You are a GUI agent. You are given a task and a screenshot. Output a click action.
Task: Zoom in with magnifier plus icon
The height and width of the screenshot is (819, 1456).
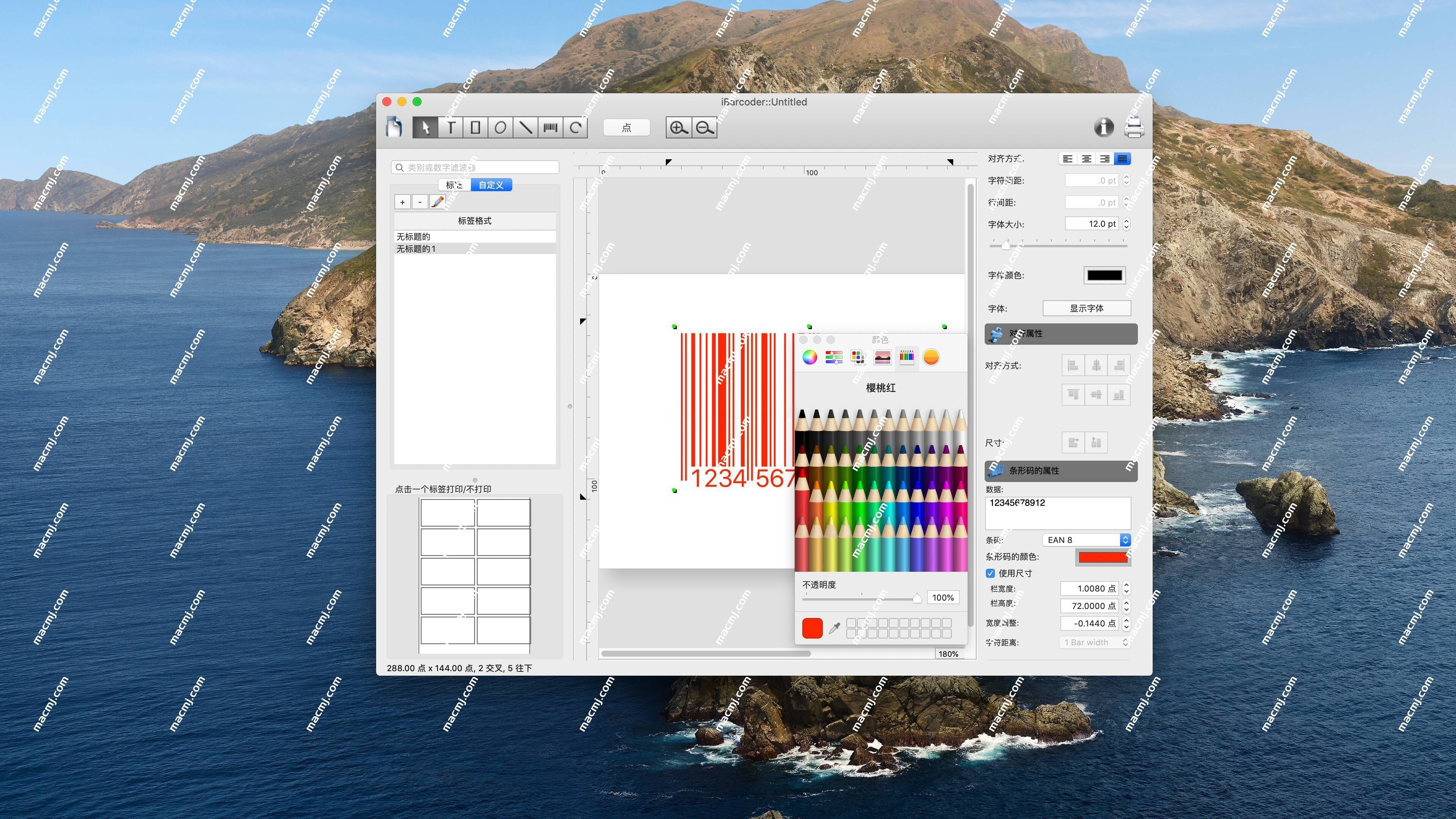[x=679, y=128]
